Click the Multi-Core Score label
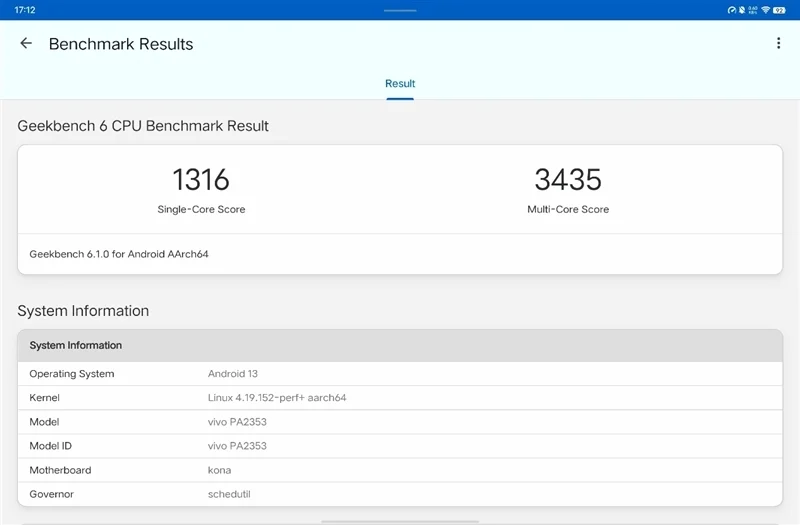800x525 pixels. 568,209
